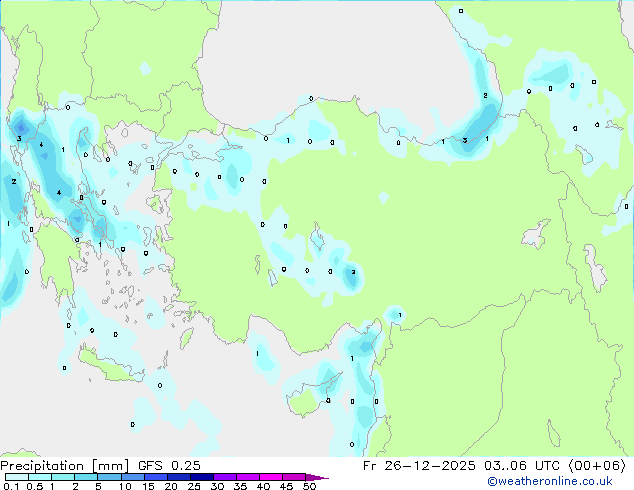
Task: Click the '15' legend scale label
Action: pyautogui.click(x=148, y=486)
